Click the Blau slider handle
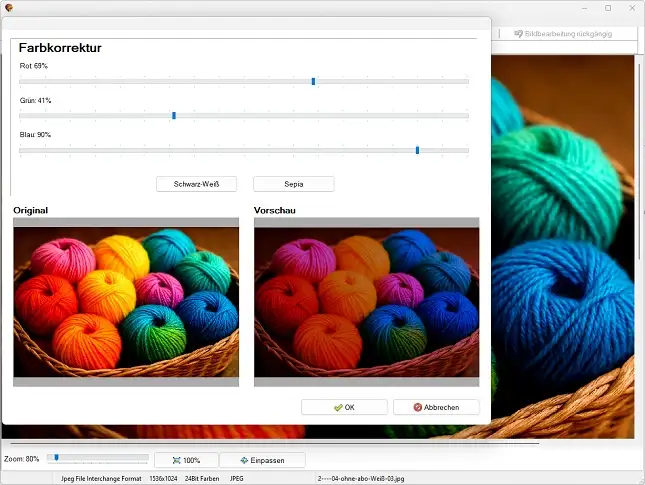645x485 pixels. [417, 150]
